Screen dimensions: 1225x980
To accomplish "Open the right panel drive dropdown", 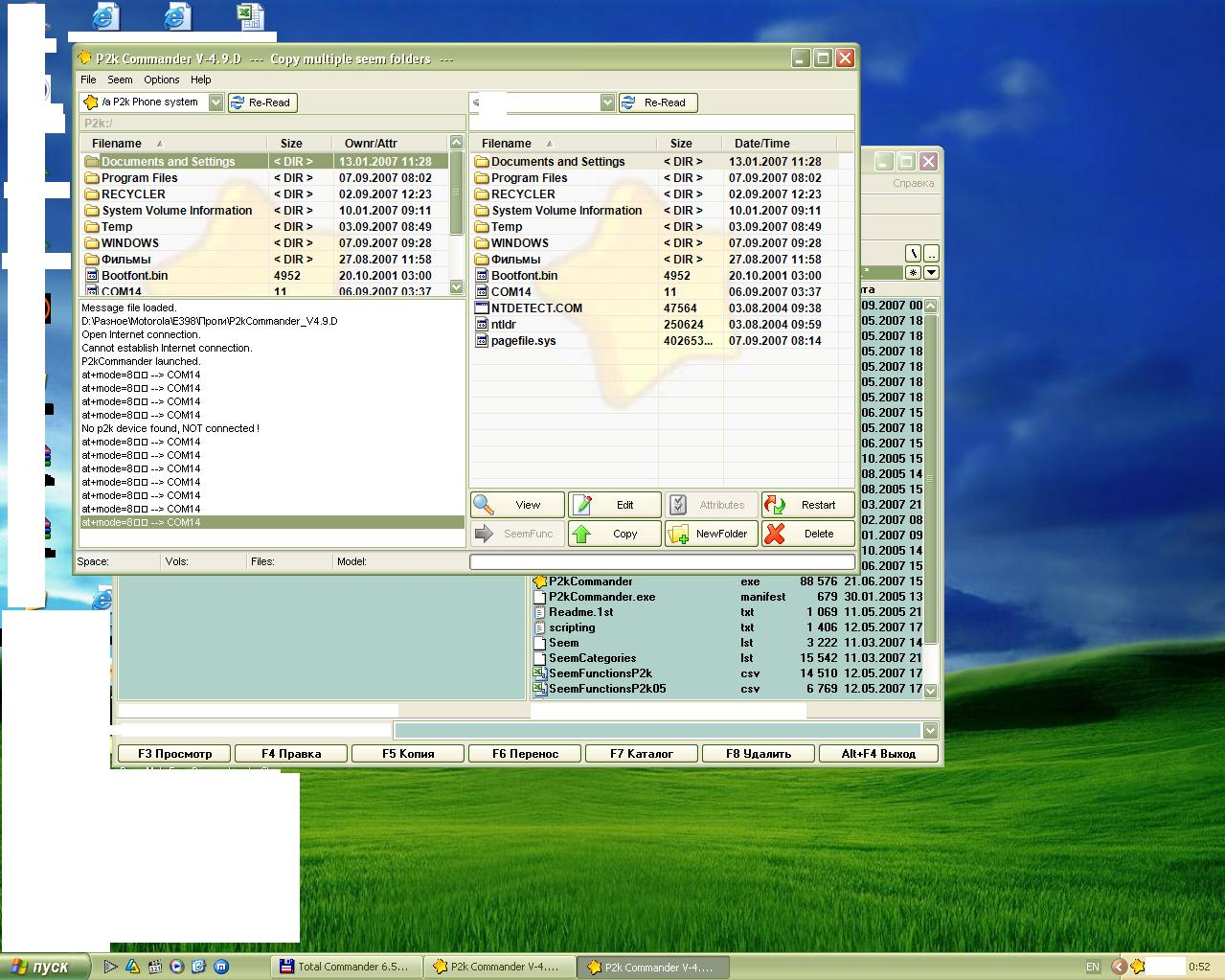I will pyautogui.click(x=607, y=103).
